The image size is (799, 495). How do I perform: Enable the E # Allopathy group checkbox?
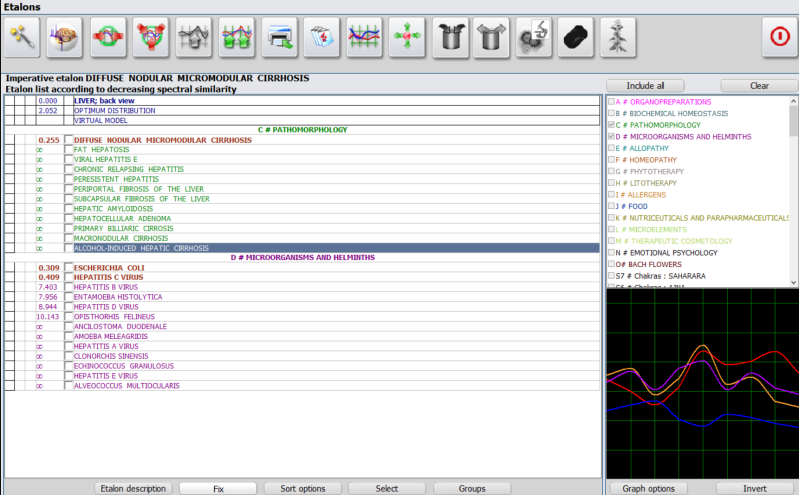pyautogui.click(x=611, y=146)
